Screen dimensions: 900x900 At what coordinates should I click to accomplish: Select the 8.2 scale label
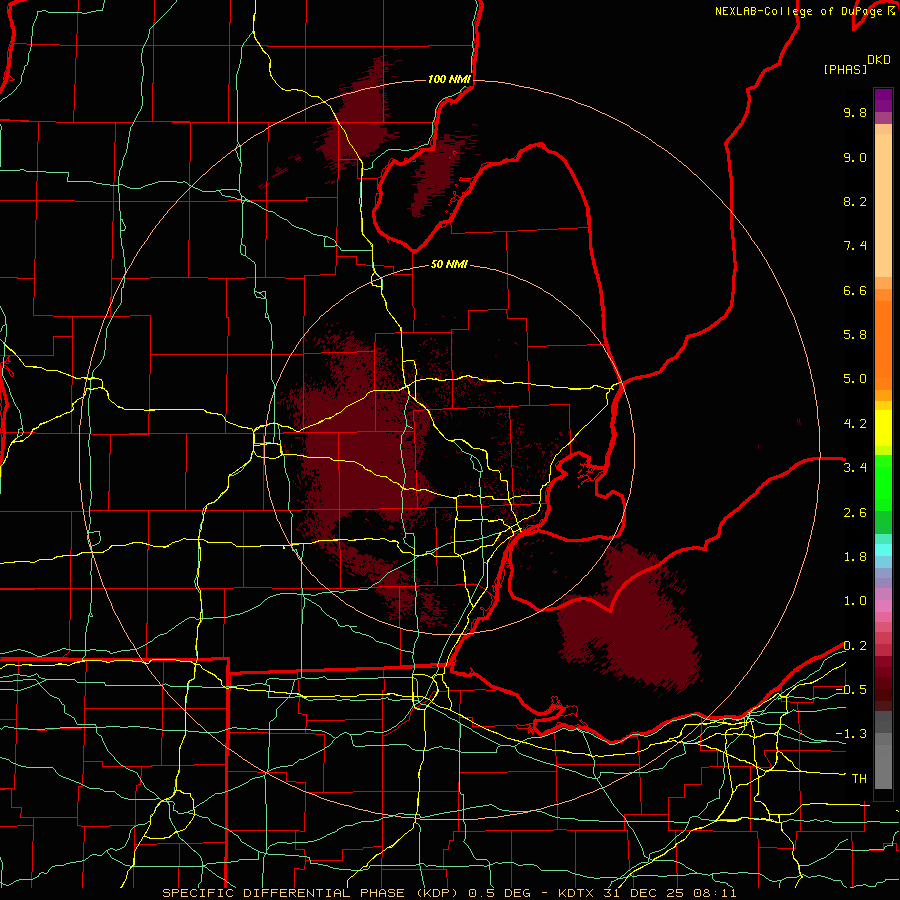tap(855, 201)
